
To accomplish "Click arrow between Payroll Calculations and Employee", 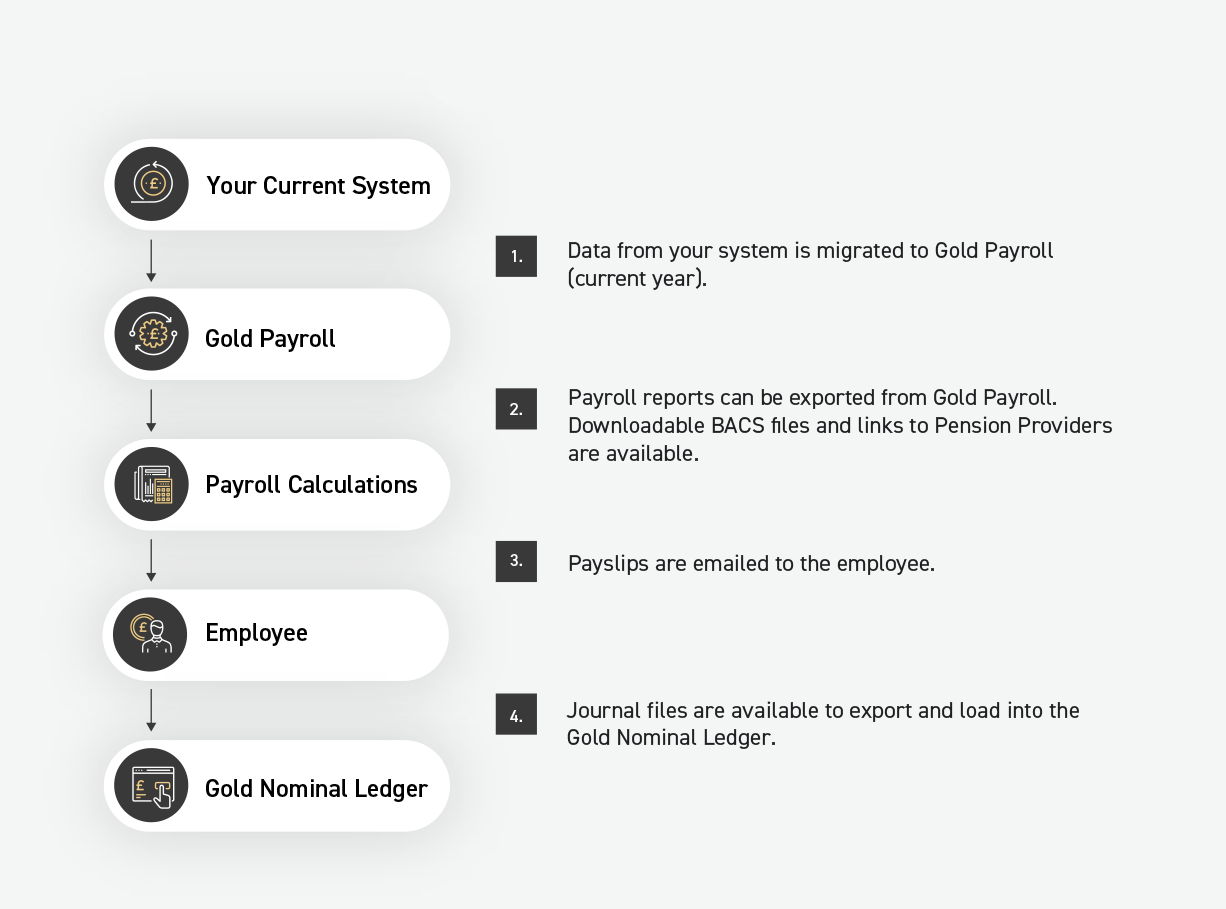I will pyautogui.click(x=151, y=560).
